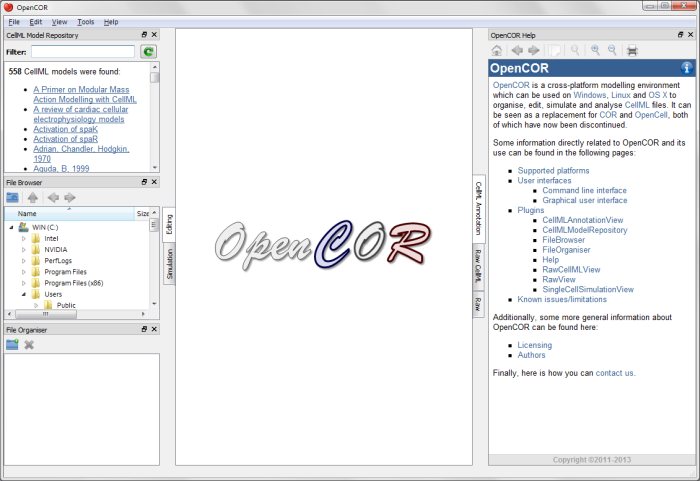The width and height of the screenshot is (700, 481).
Task: Undock the File Browser panel
Action: 144,182
